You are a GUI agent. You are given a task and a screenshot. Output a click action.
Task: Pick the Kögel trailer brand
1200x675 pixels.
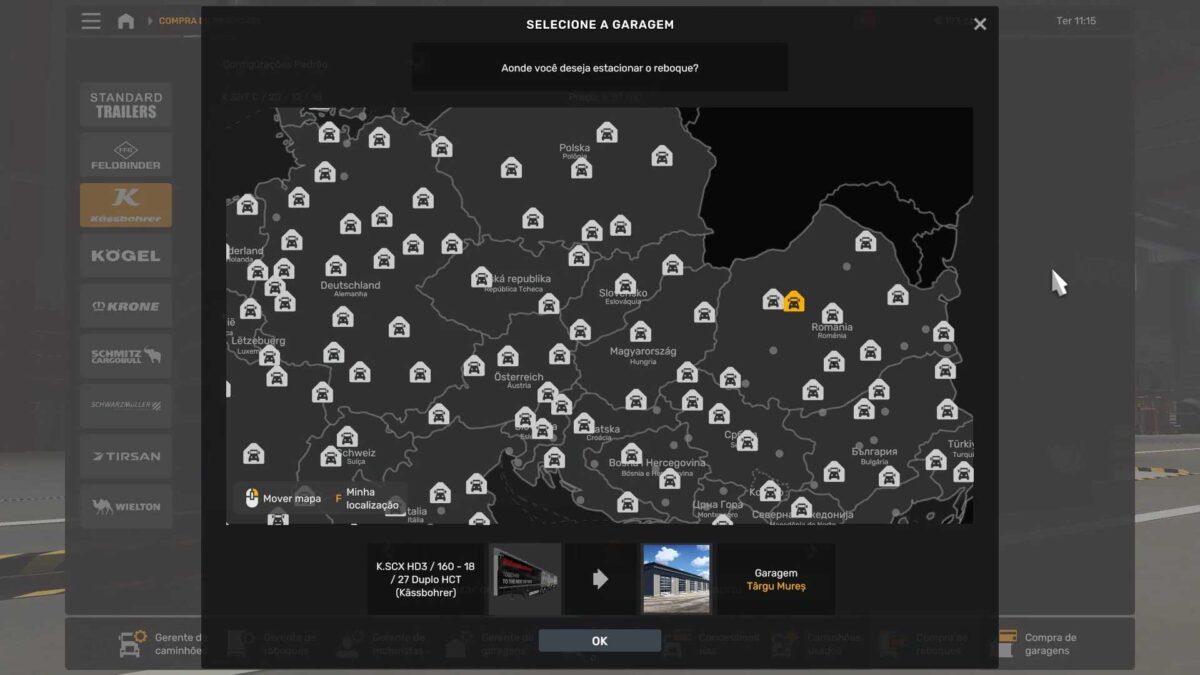[126, 256]
